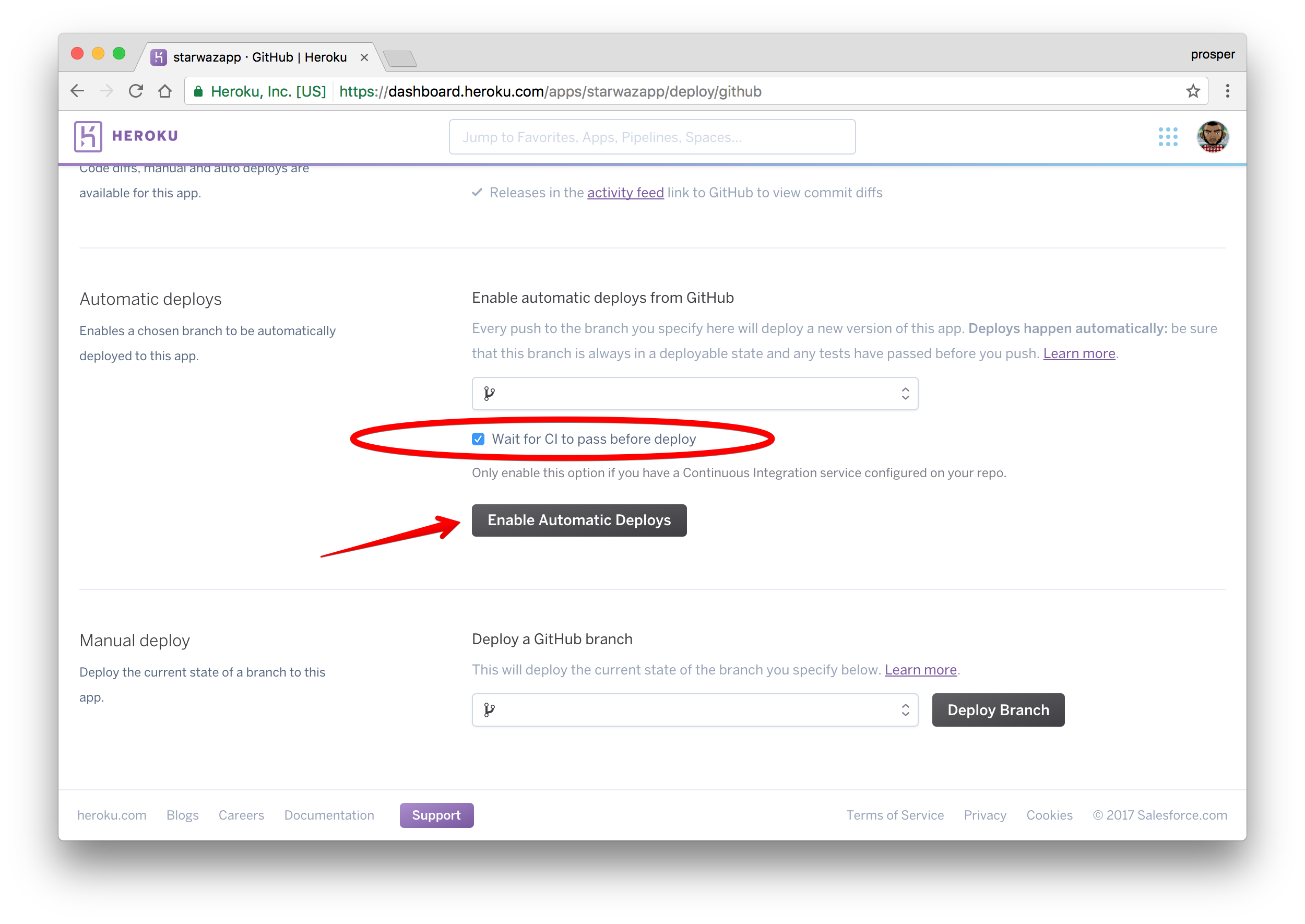Open the Documentation footer link

[x=329, y=815]
